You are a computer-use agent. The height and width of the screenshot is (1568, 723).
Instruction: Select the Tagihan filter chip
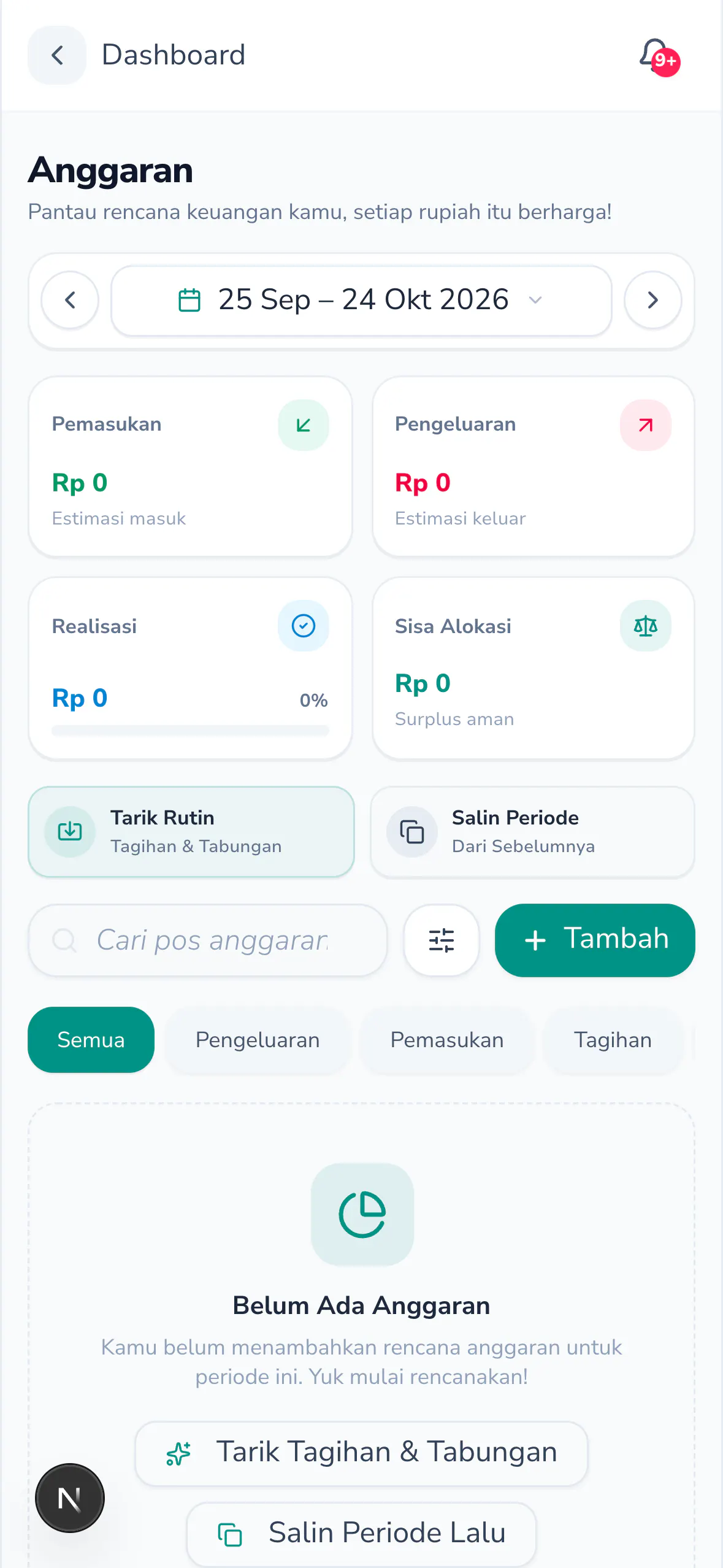613,1040
